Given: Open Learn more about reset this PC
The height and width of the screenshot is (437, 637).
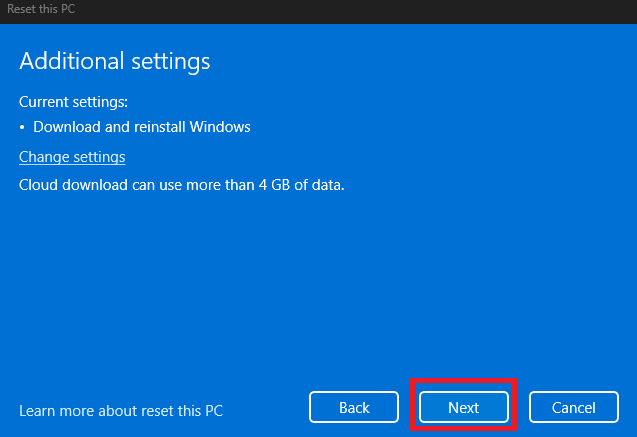Looking at the screenshot, I should pos(121,411).
